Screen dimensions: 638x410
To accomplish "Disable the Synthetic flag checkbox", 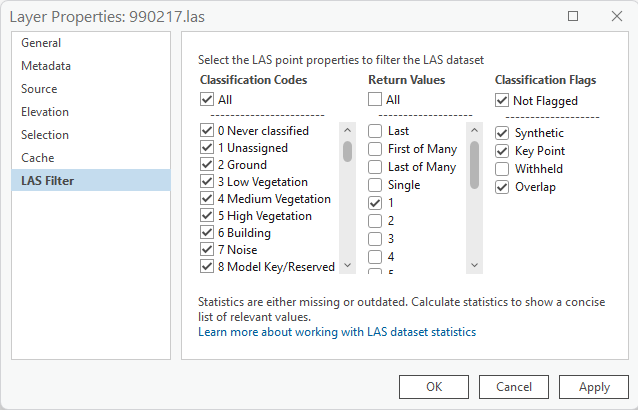I will 502,133.
